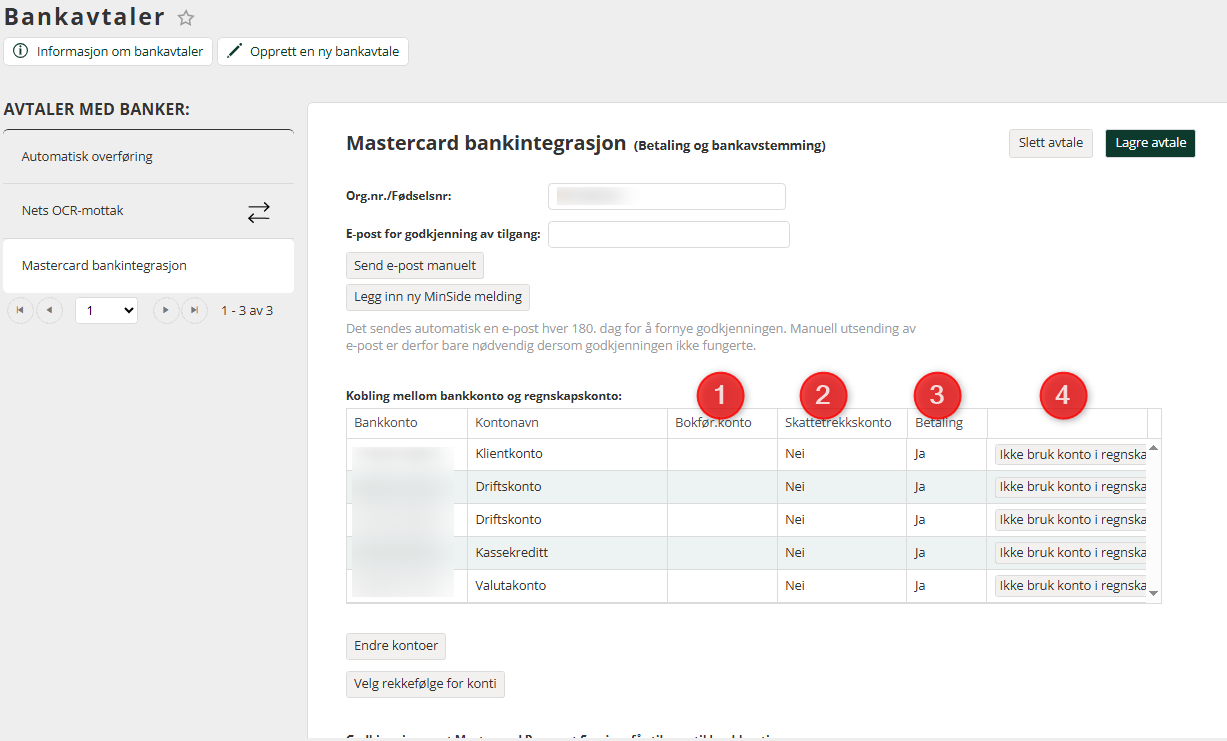
Task: Click the transfer arrows icon beside Nets OCR-mottak
Action: tap(259, 212)
